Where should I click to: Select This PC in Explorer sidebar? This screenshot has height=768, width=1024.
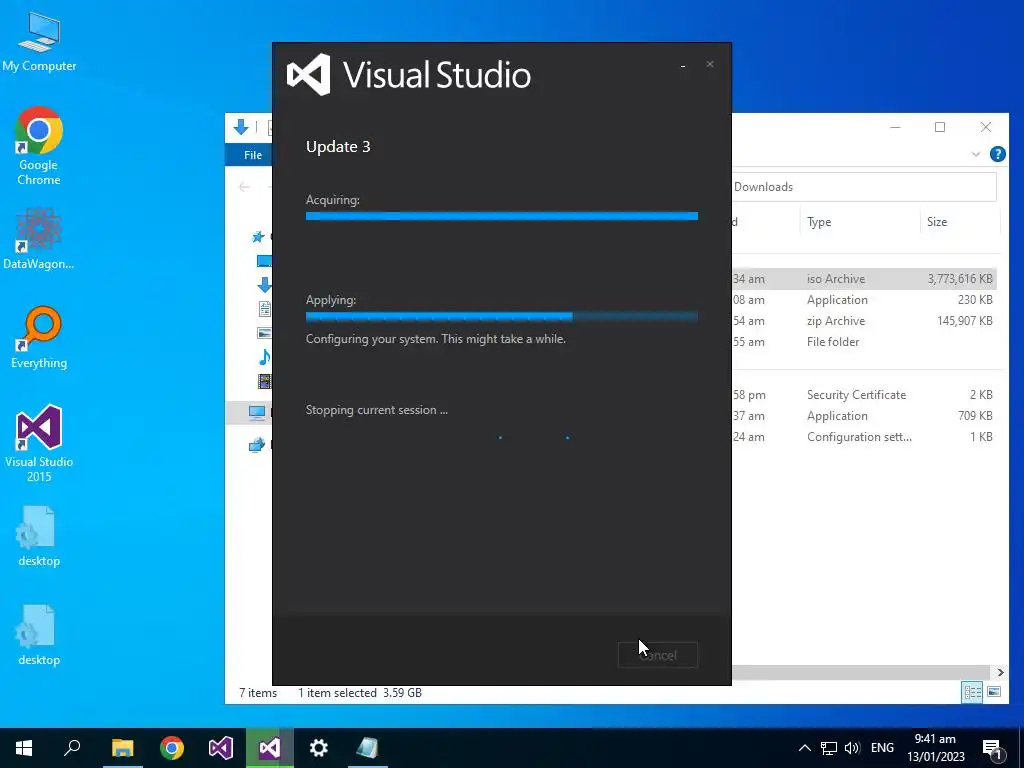pyautogui.click(x=257, y=413)
